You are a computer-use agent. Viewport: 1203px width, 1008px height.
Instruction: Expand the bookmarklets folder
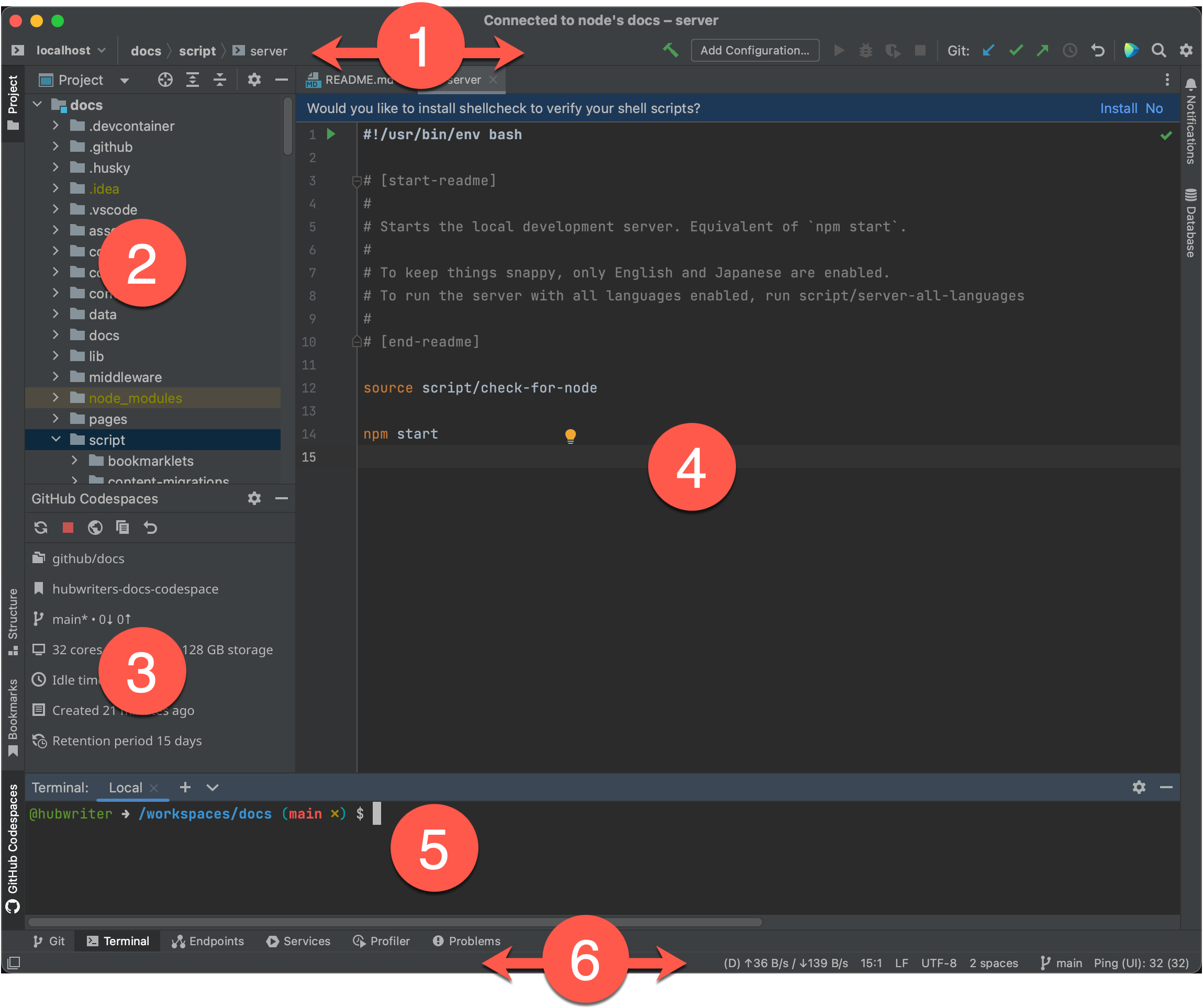click(x=74, y=461)
